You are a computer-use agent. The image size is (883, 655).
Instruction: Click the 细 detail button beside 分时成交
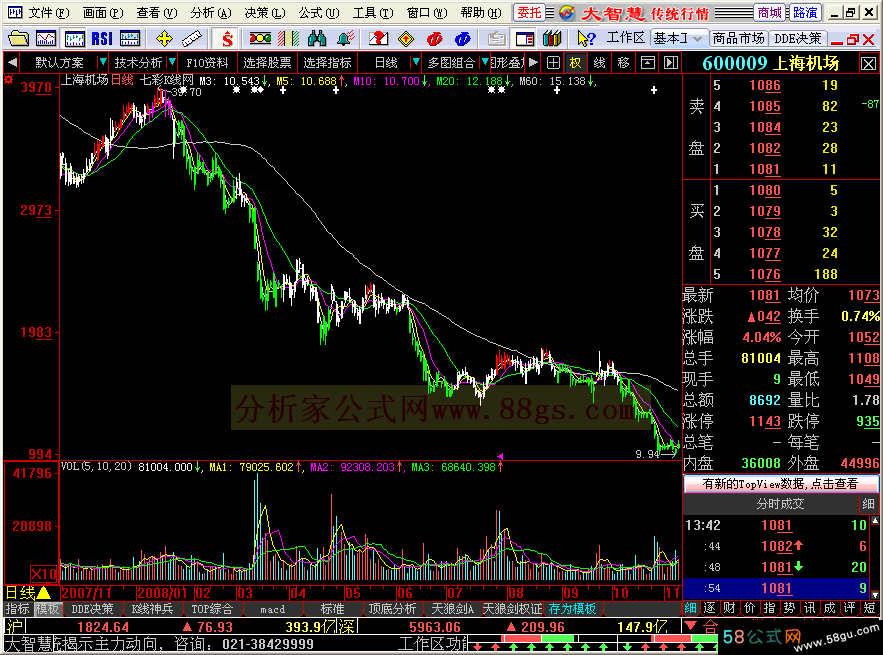point(868,504)
